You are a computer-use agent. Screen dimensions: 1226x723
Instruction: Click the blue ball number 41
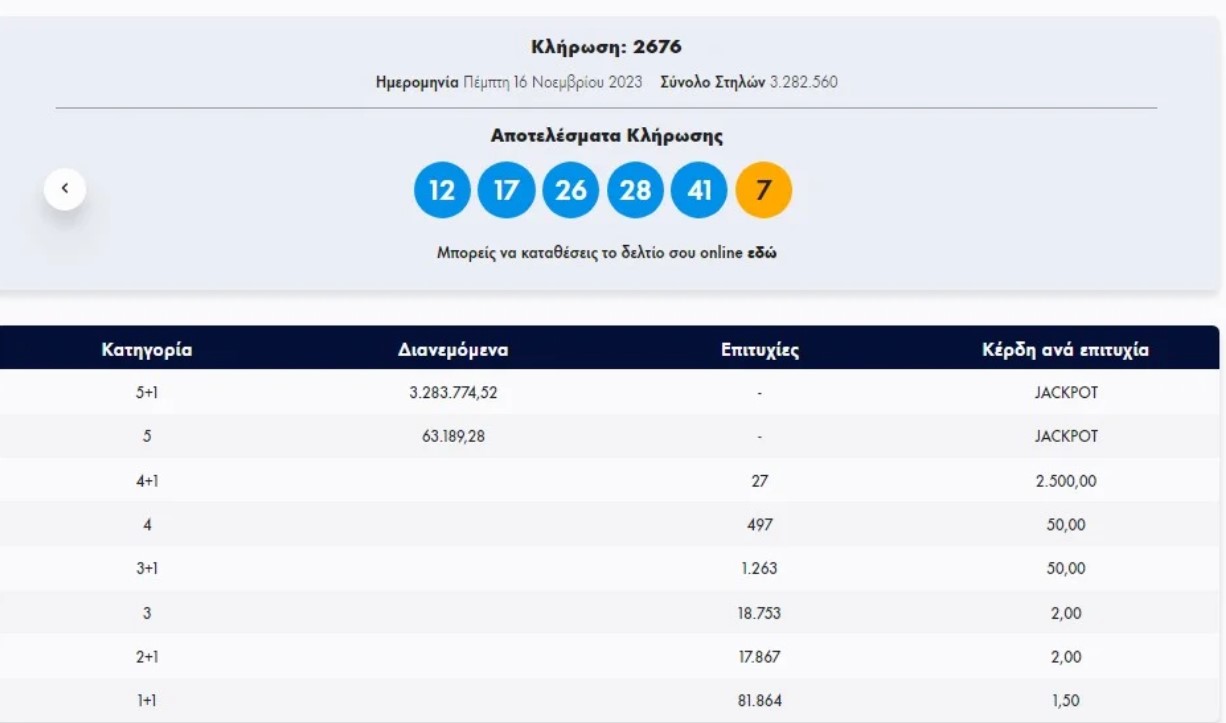click(699, 190)
